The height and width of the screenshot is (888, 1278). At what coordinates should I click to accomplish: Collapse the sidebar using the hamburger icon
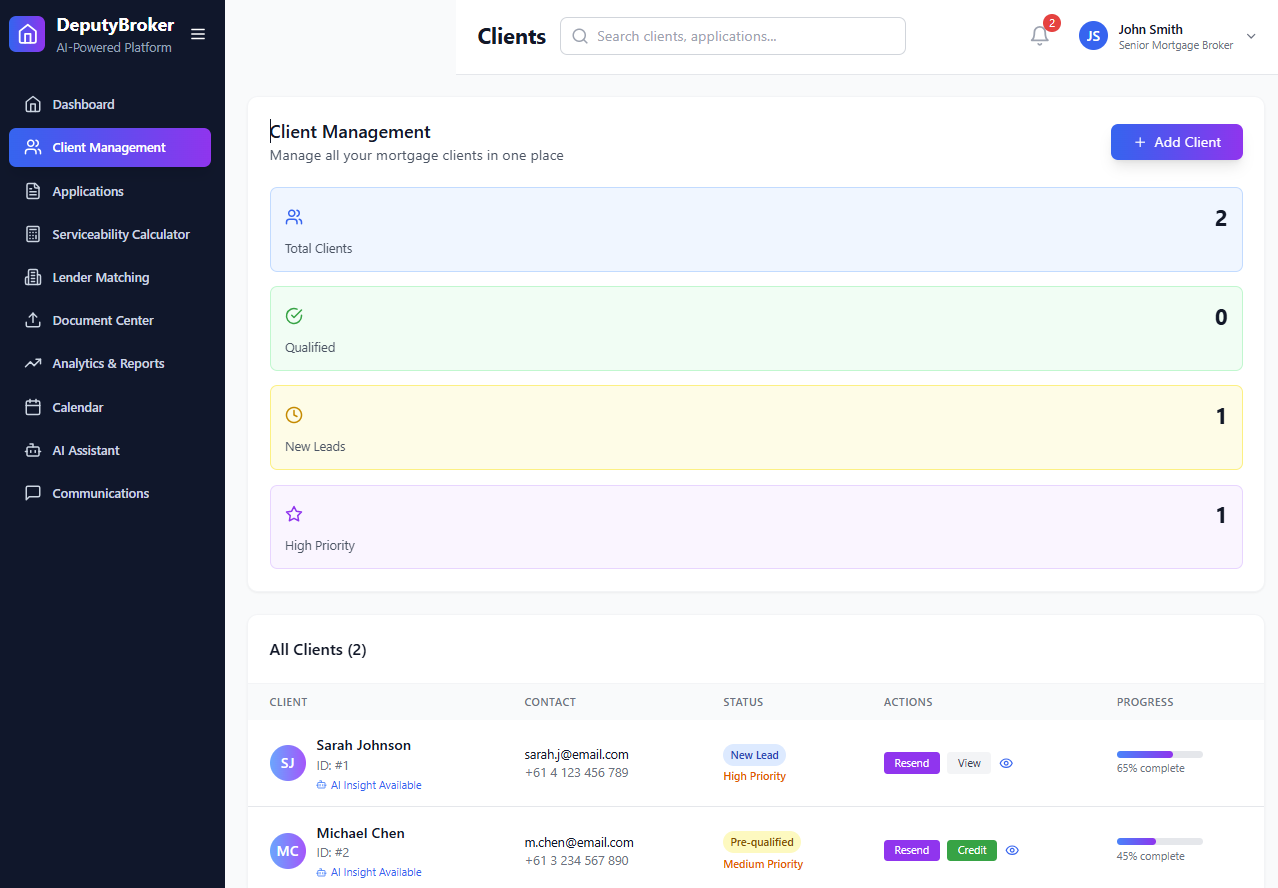tap(198, 33)
